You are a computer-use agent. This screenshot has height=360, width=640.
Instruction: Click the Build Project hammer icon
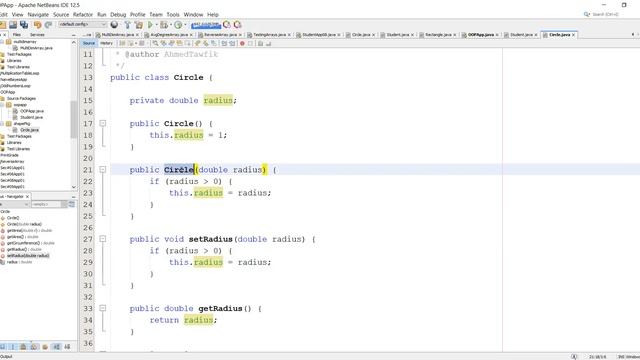point(127,25)
